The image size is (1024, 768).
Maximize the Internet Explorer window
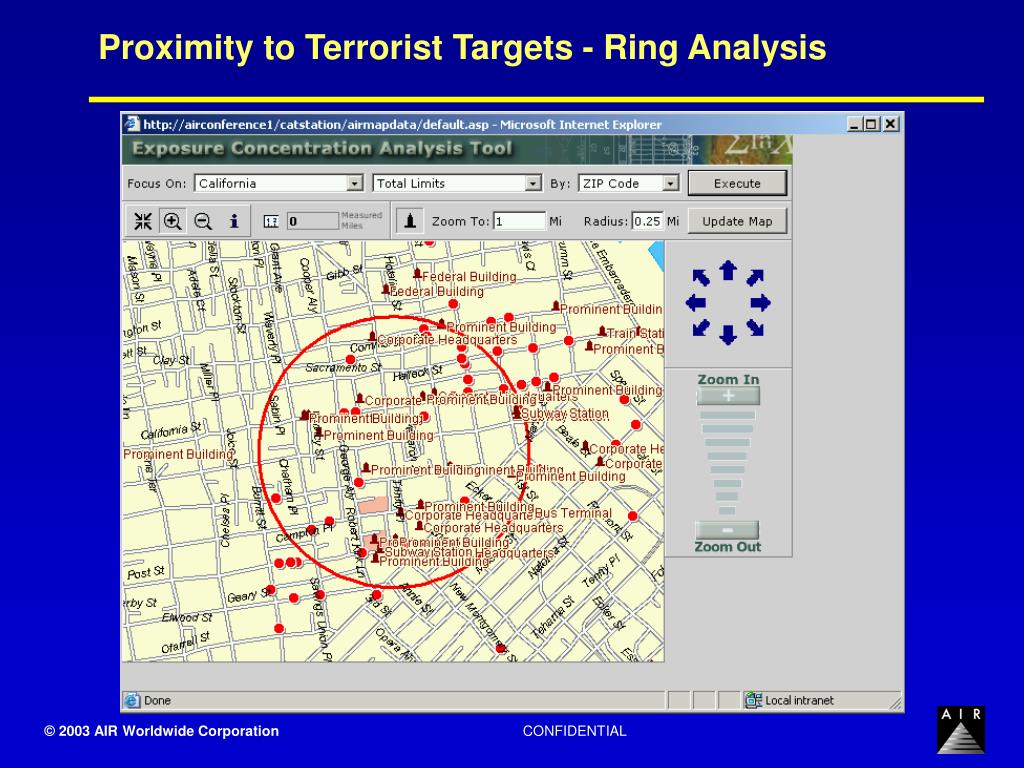click(871, 123)
